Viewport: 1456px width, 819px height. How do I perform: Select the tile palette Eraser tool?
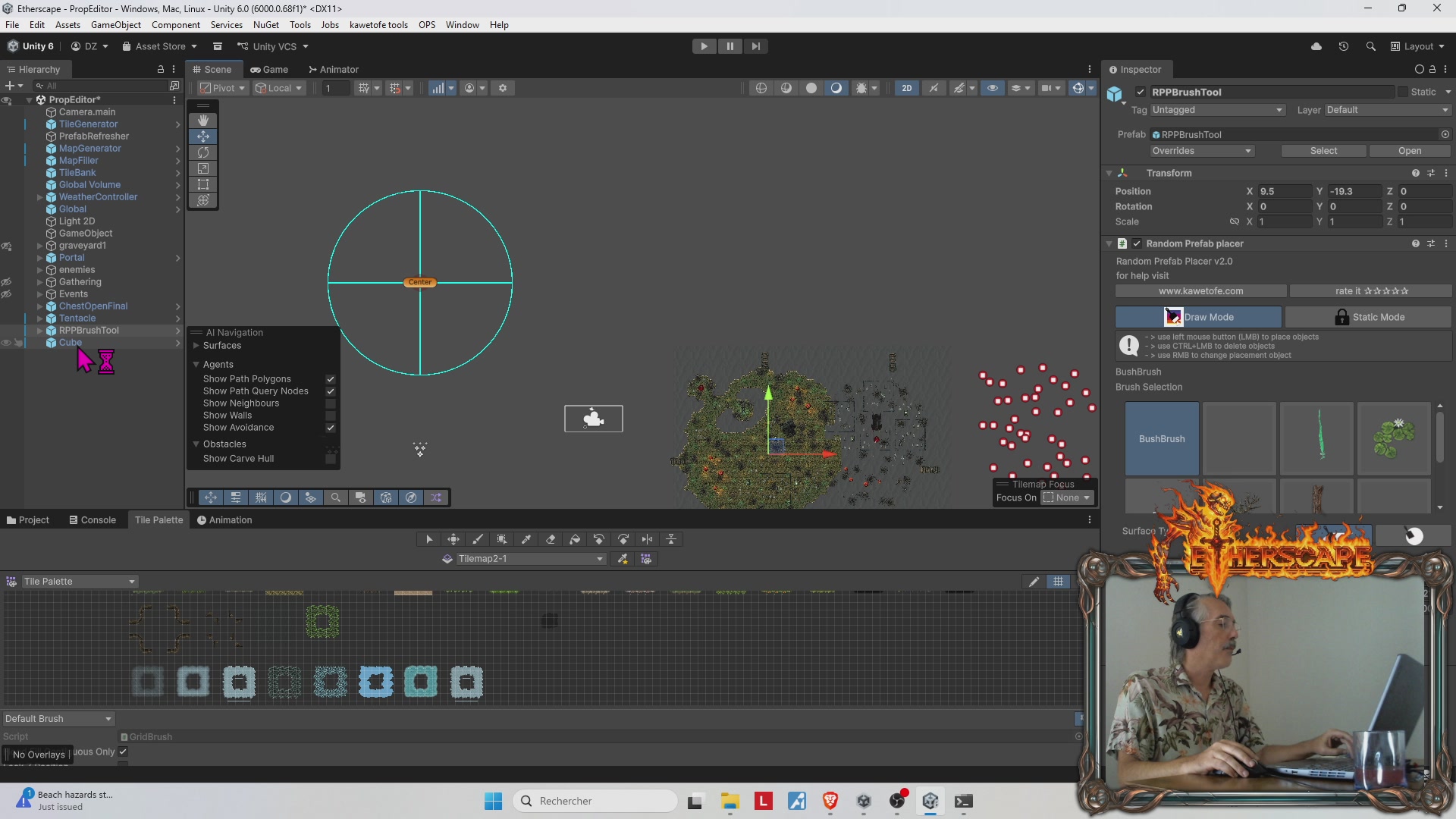coord(551,539)
